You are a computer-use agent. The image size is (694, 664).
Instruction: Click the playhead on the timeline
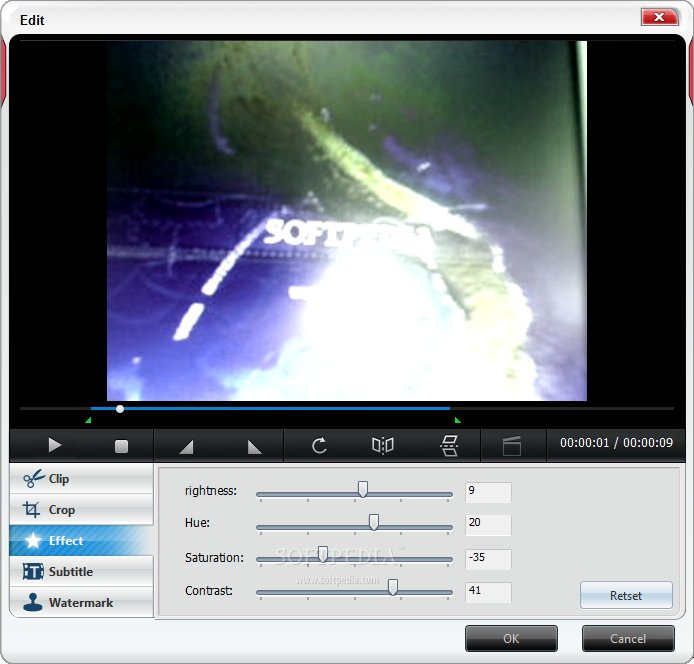tap(120, 409)
